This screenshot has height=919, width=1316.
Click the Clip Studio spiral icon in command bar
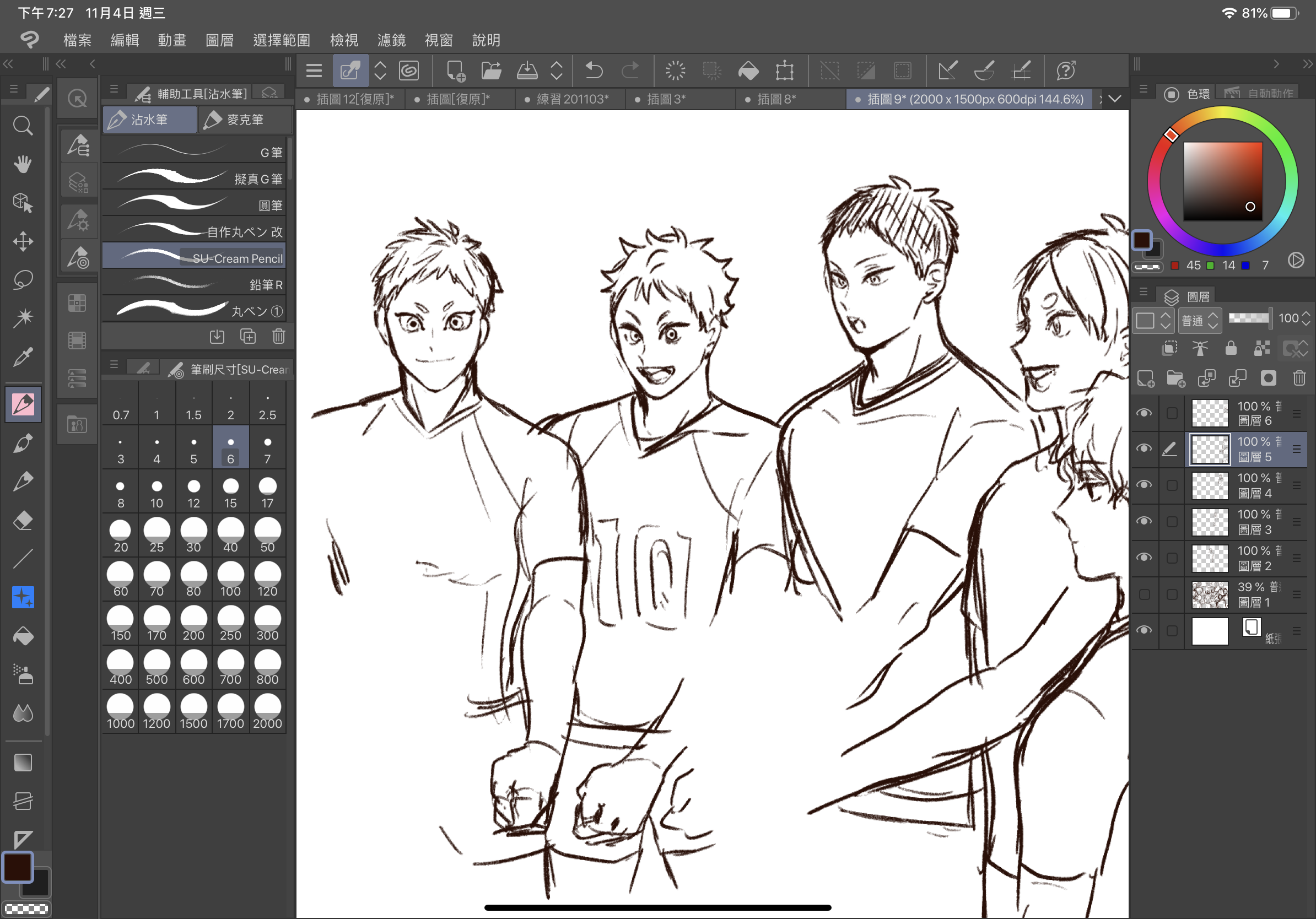(x=409, y=71)
